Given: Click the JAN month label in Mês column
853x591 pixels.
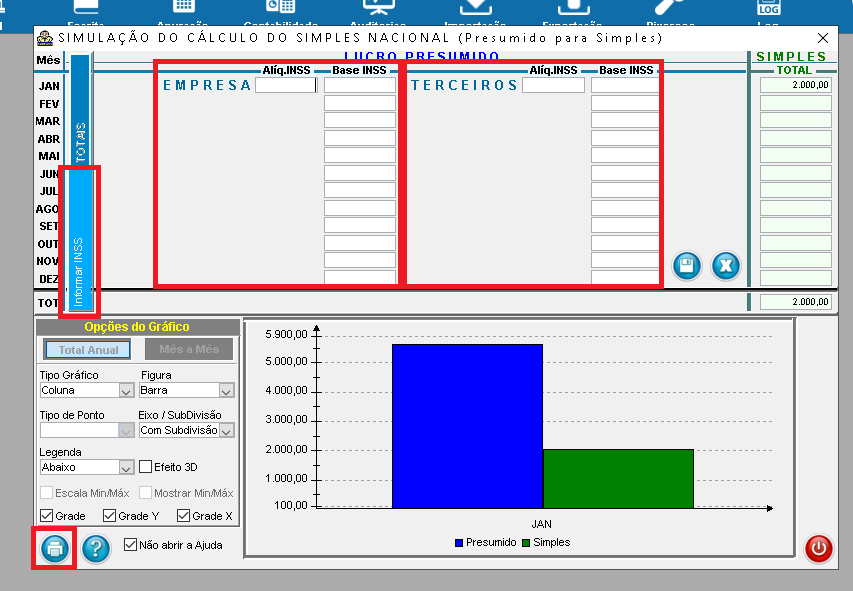Looking at the screenshot, I should pos(49,86).
